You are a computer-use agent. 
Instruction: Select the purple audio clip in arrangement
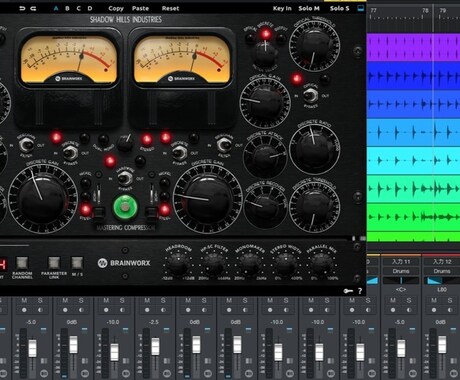(x=413, y=47)
